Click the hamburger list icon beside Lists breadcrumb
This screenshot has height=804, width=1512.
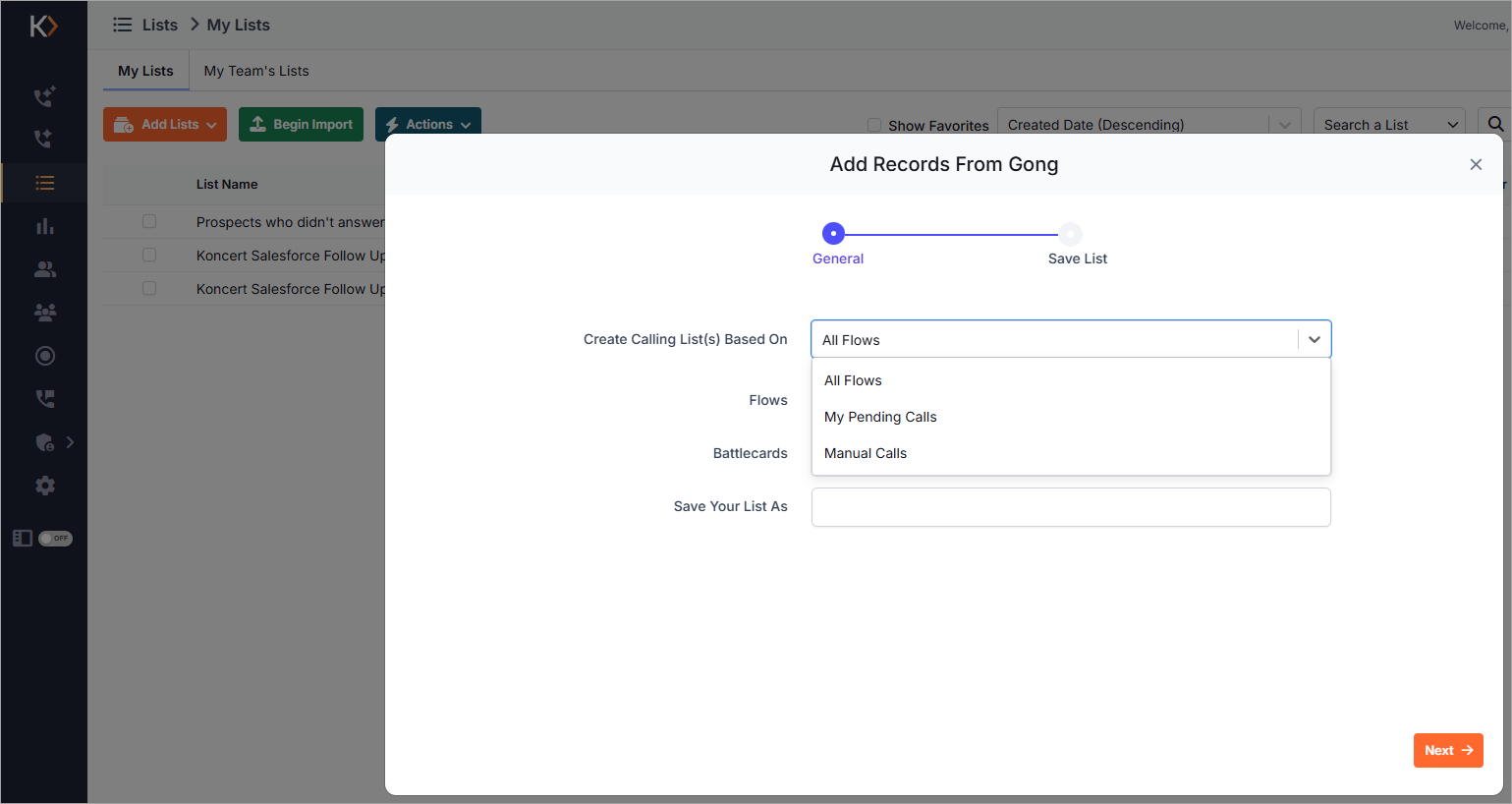[123, 25]
